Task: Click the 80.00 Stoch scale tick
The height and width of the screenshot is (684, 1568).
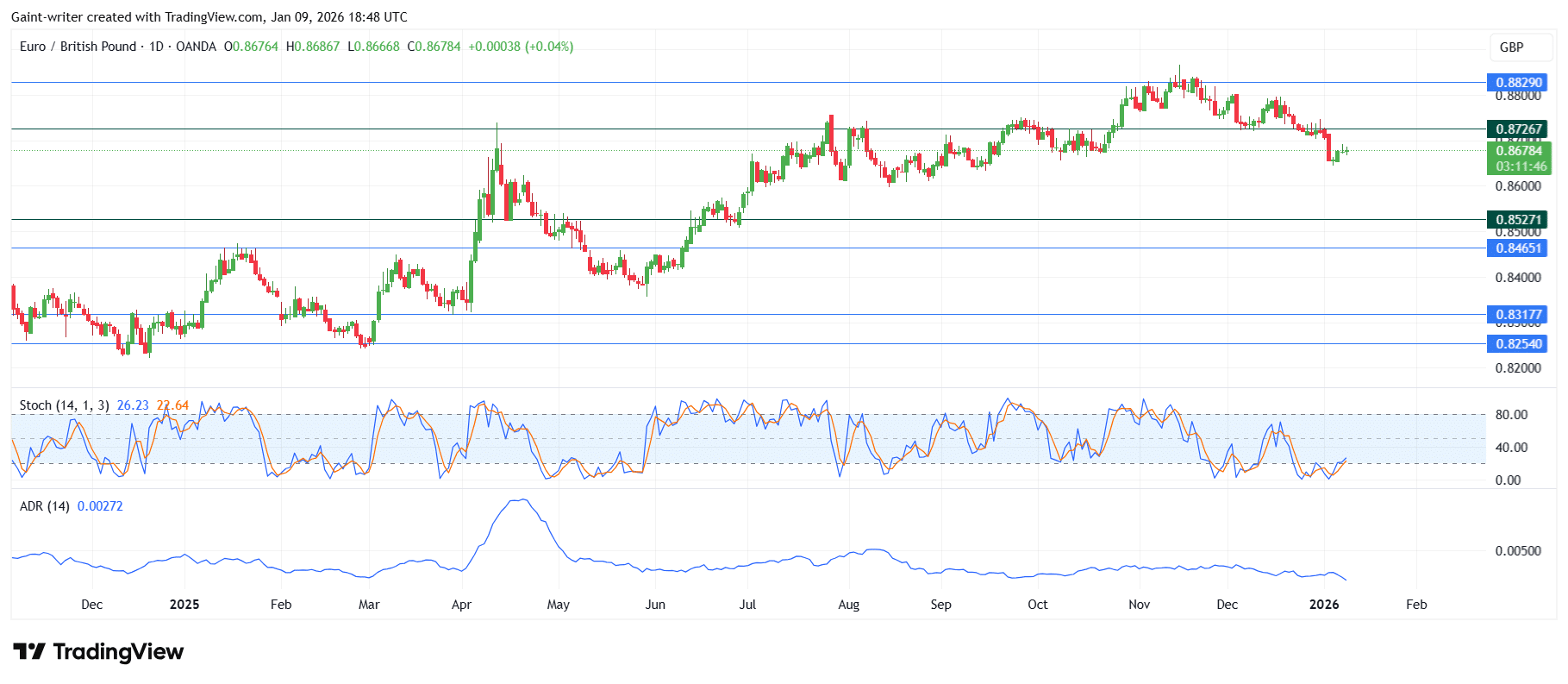Action: coord(1511,415)
